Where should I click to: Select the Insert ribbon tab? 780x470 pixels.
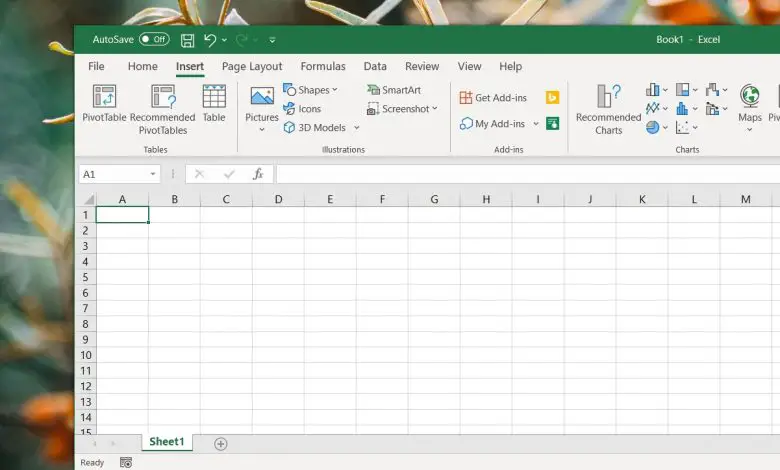point(190,66)
